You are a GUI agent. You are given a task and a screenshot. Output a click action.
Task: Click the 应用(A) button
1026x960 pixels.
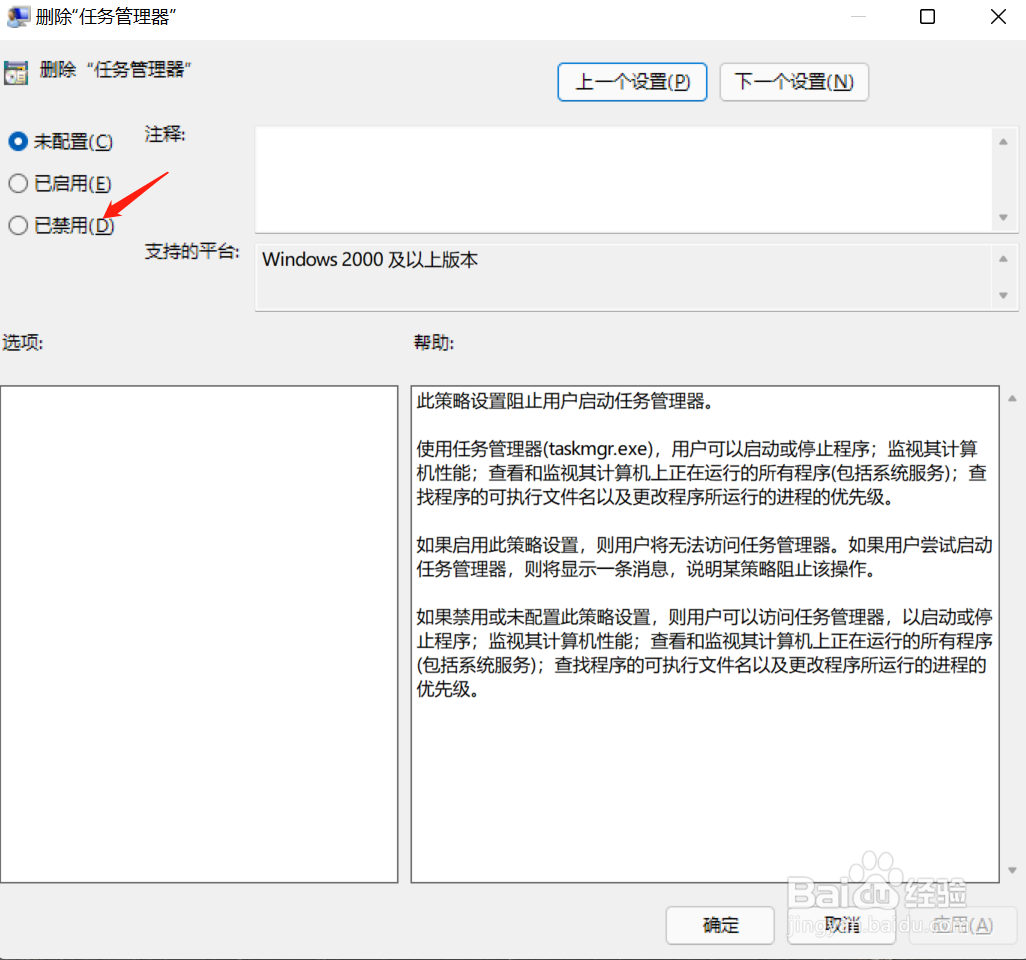pyautogui.click(x=963, y=925)
